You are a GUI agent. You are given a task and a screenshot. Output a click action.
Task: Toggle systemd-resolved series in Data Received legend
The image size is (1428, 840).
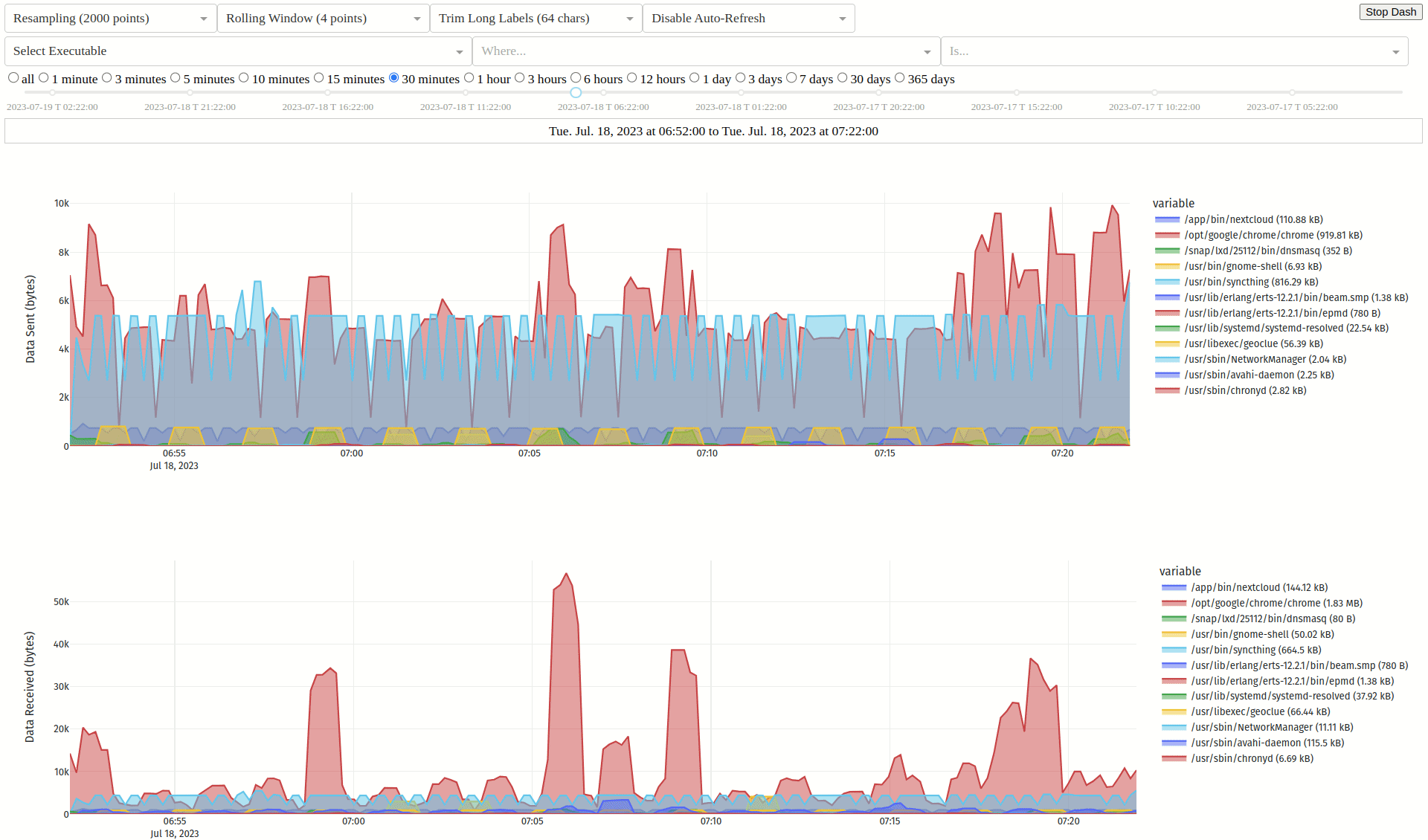tap(1291, 696)
